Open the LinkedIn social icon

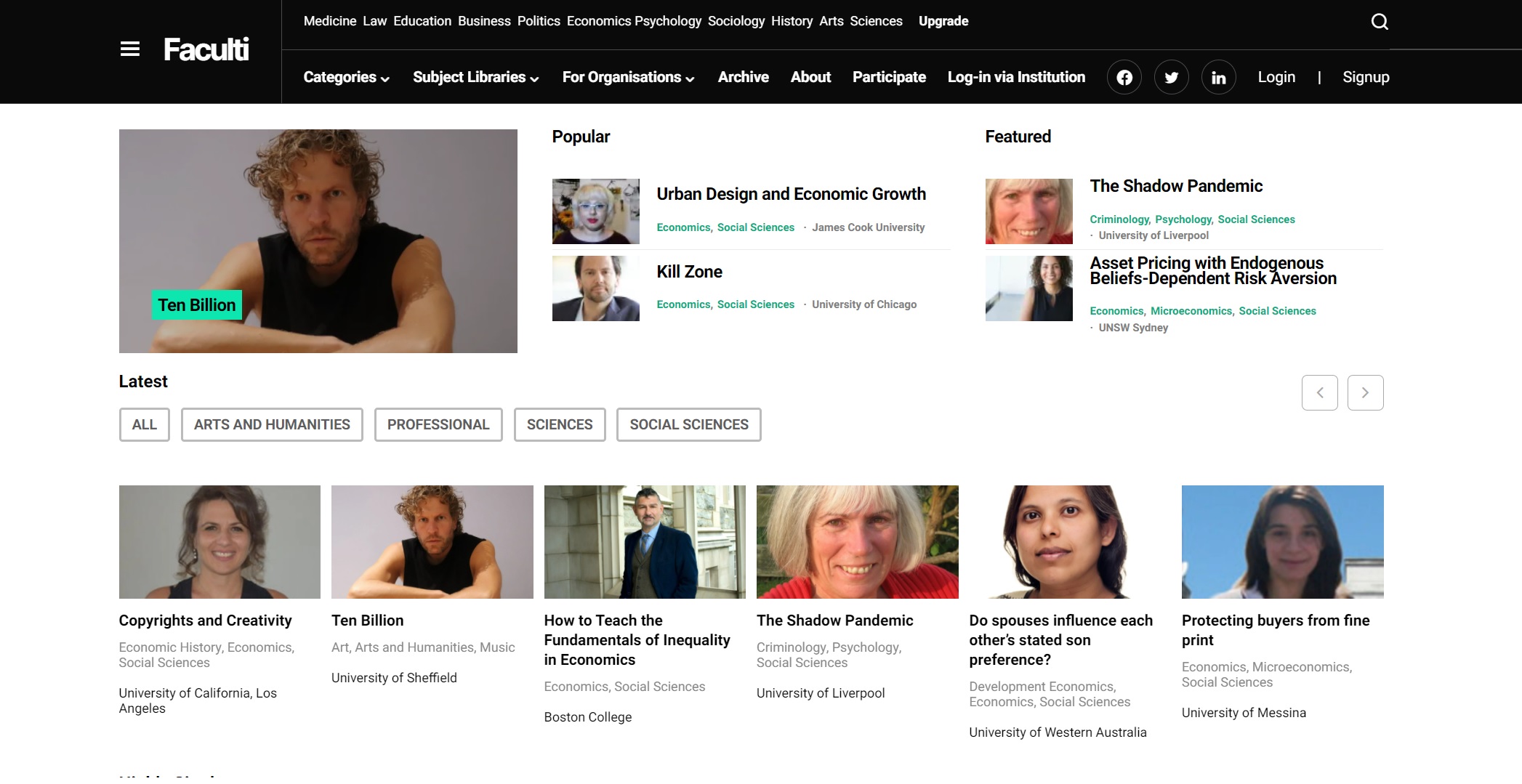coord(1218,78)
